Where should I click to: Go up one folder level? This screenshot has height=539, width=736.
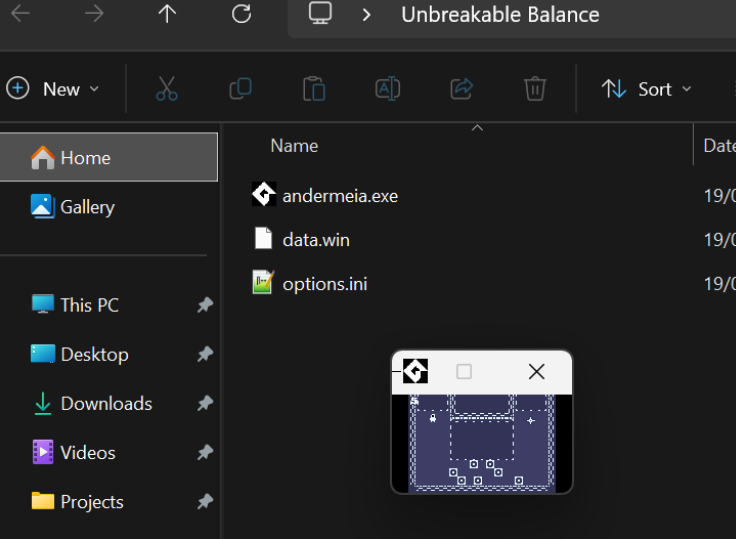(167, 14)
